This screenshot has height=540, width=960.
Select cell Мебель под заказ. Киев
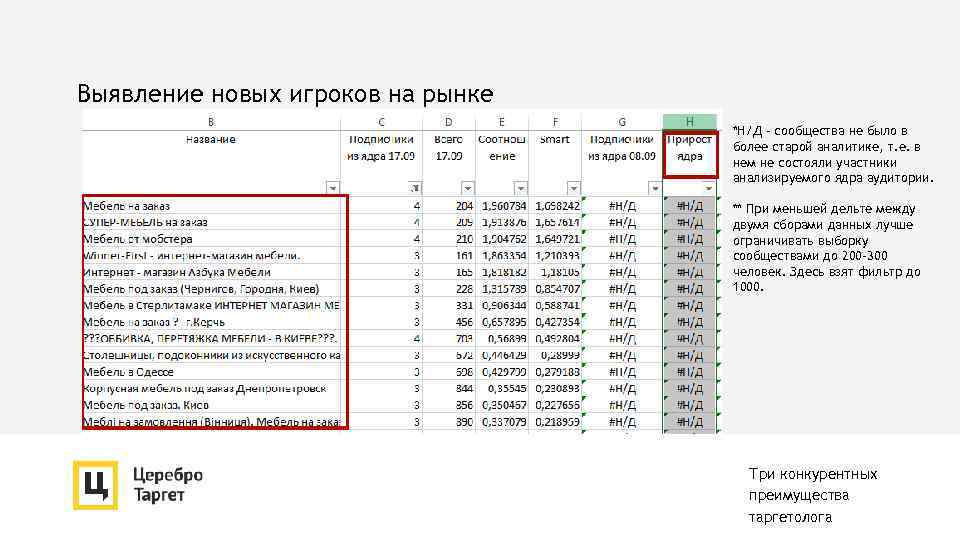(211, 405)
